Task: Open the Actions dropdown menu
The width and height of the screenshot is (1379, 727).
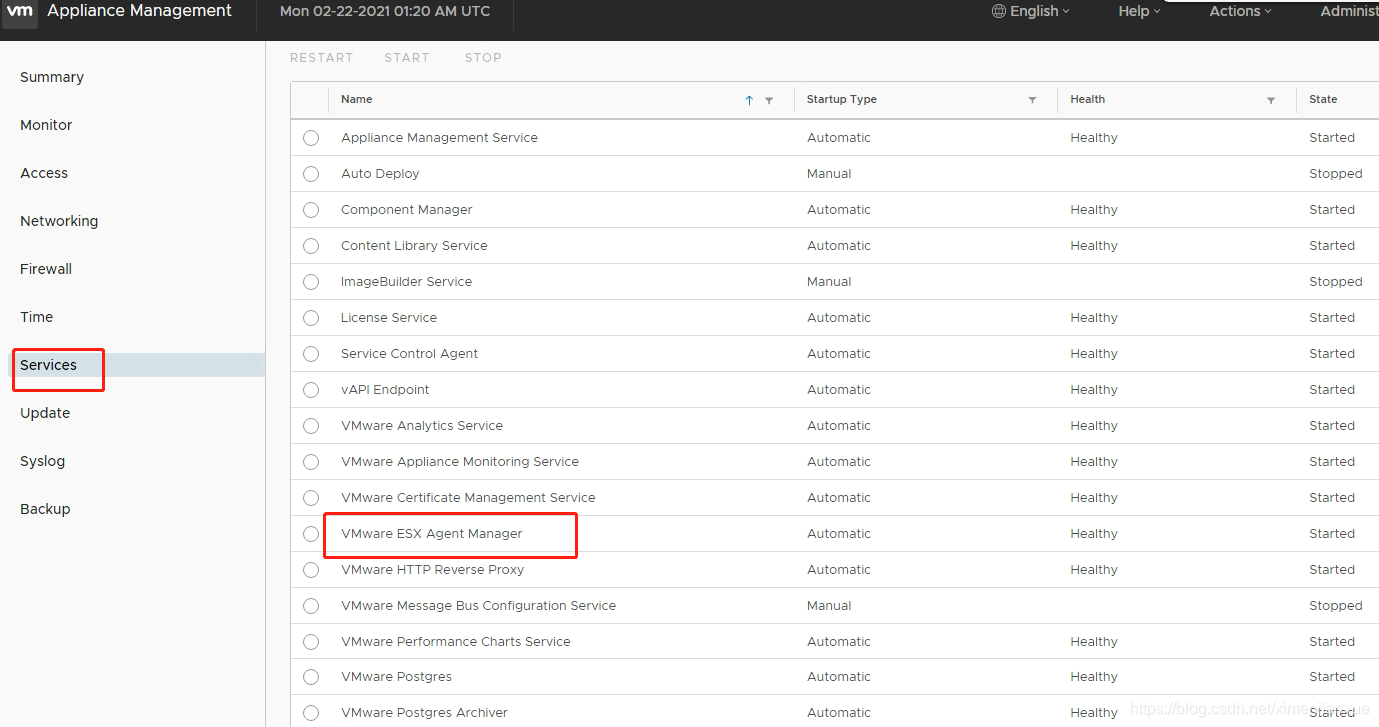Action: tap(1240, 11)
